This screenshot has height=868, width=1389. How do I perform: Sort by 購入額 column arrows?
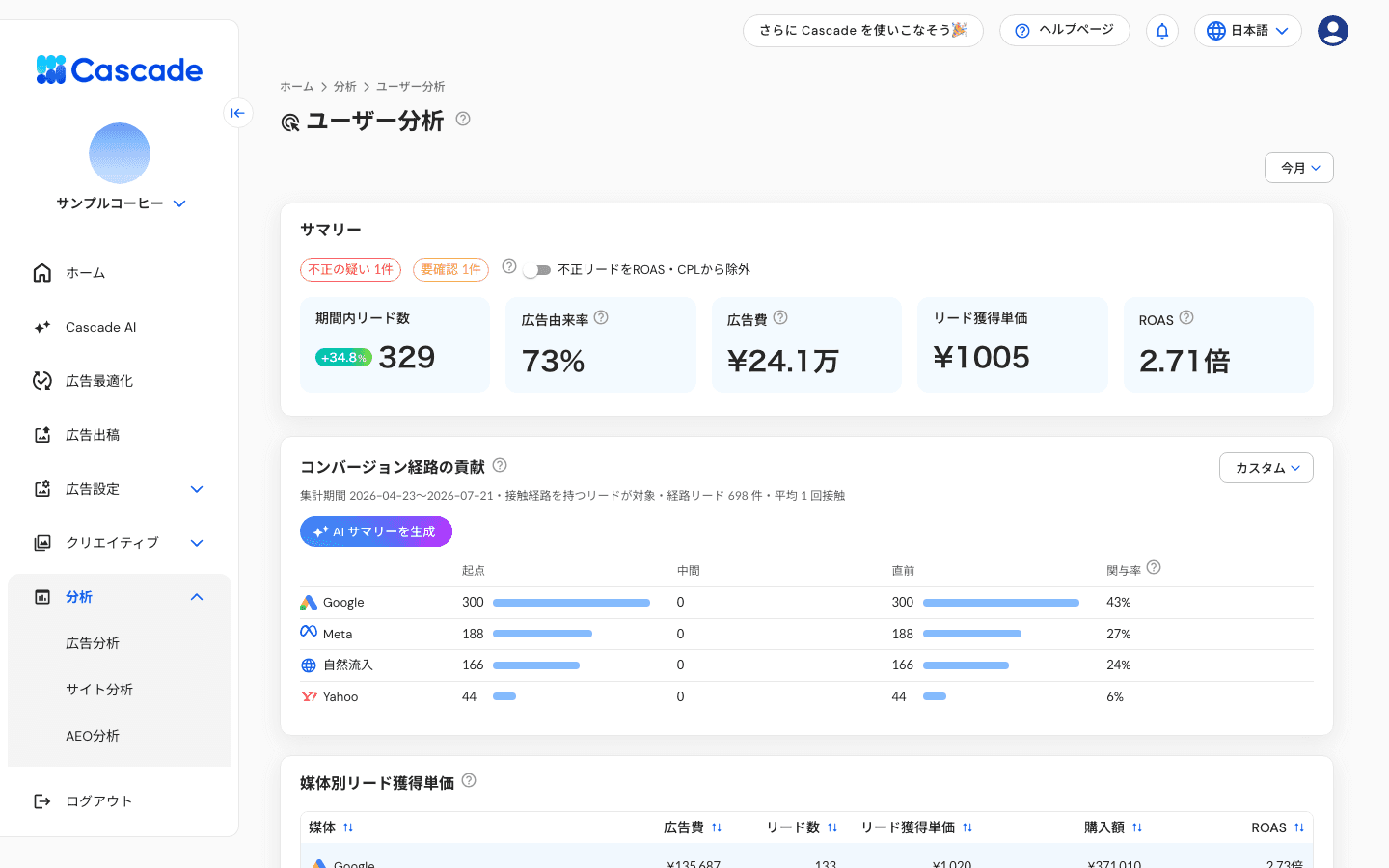1137,827
